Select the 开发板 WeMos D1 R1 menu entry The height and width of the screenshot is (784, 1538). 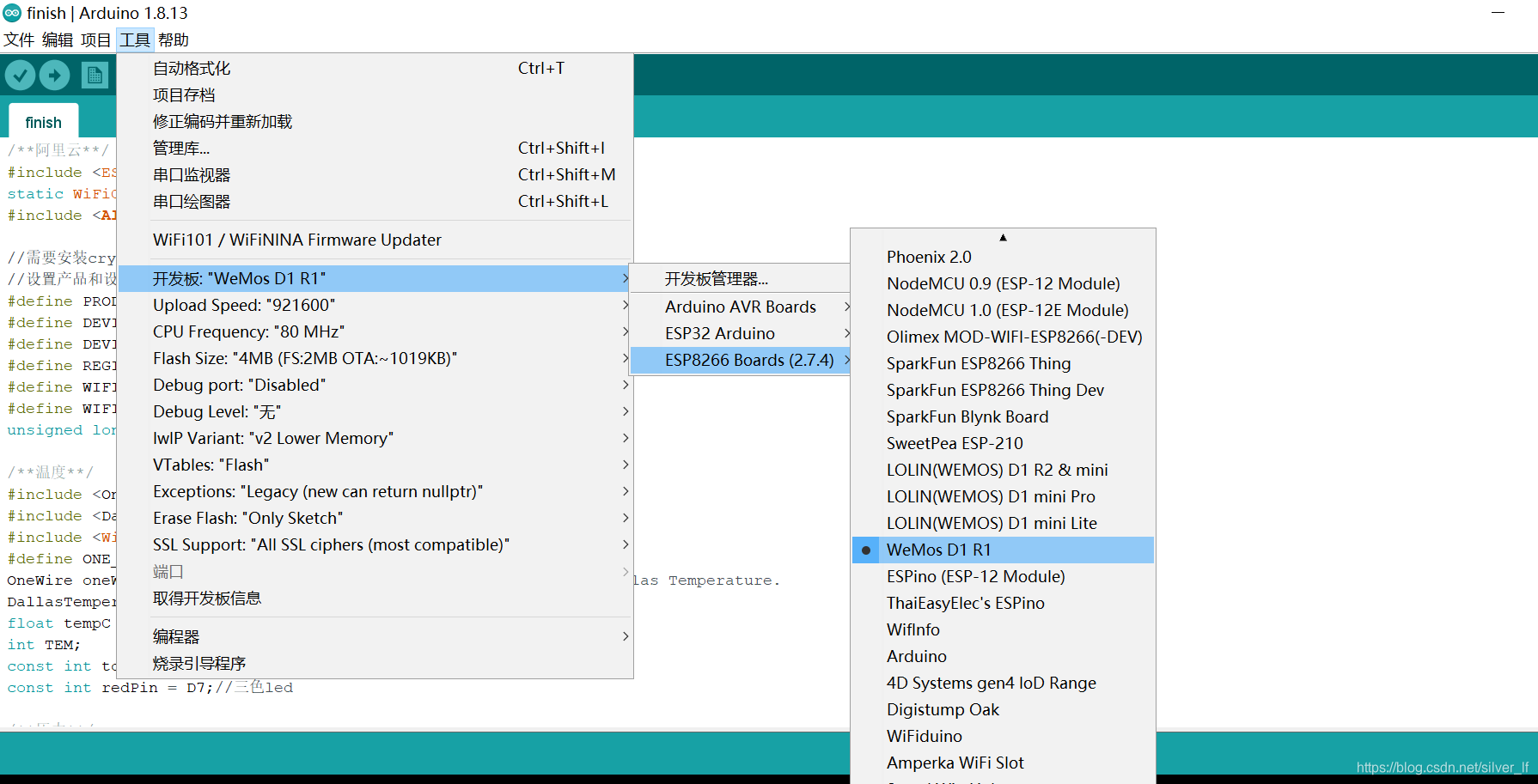coord(375,278)
